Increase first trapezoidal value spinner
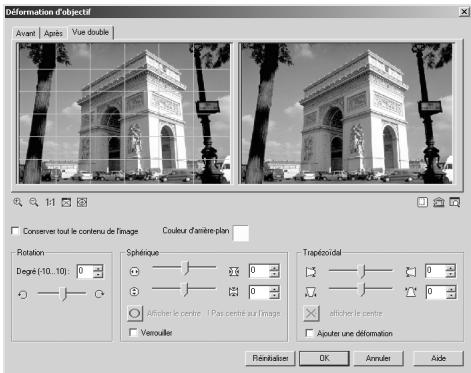 [x=450, y=268]
